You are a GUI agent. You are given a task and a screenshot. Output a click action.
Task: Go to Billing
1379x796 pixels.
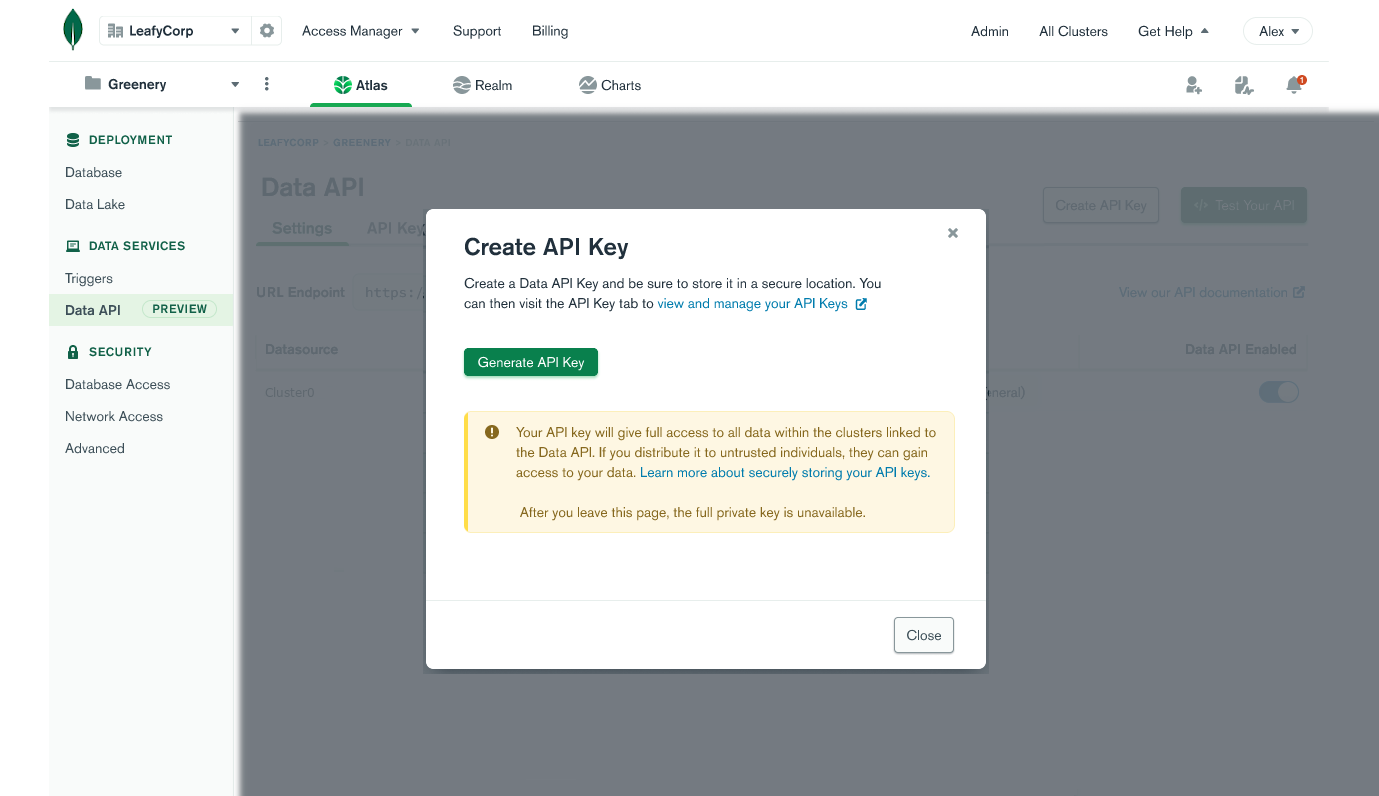point(550,31)
